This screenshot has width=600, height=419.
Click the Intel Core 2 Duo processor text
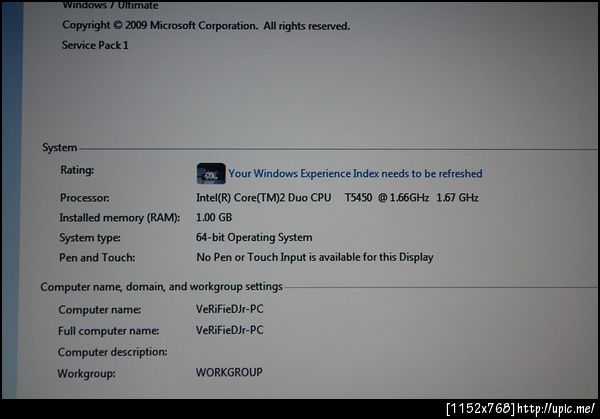pyautogui.click(x=337, y=197)
